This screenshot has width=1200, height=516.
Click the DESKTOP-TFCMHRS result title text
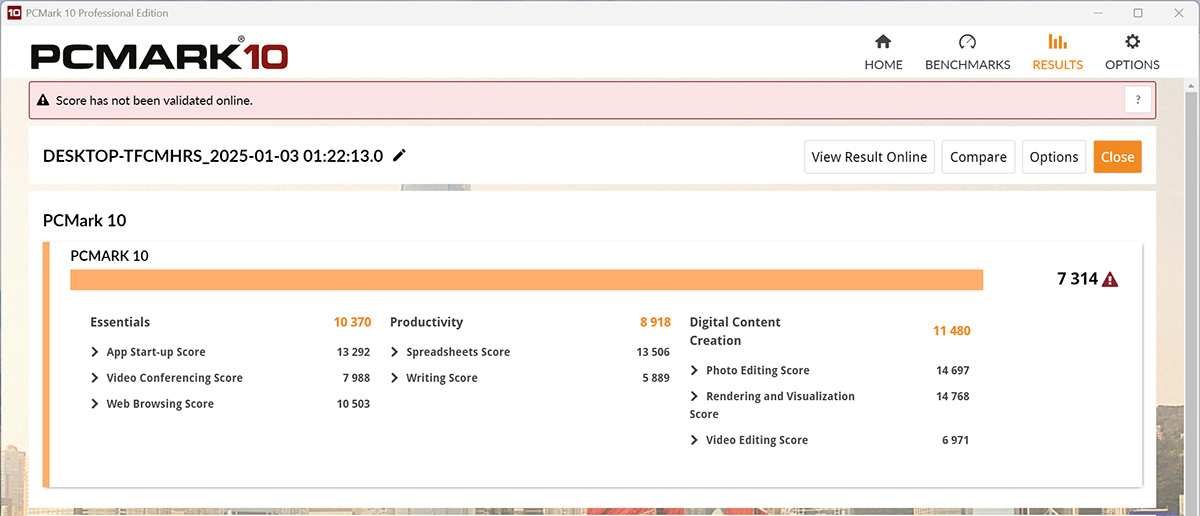click(x=213, y=156)
